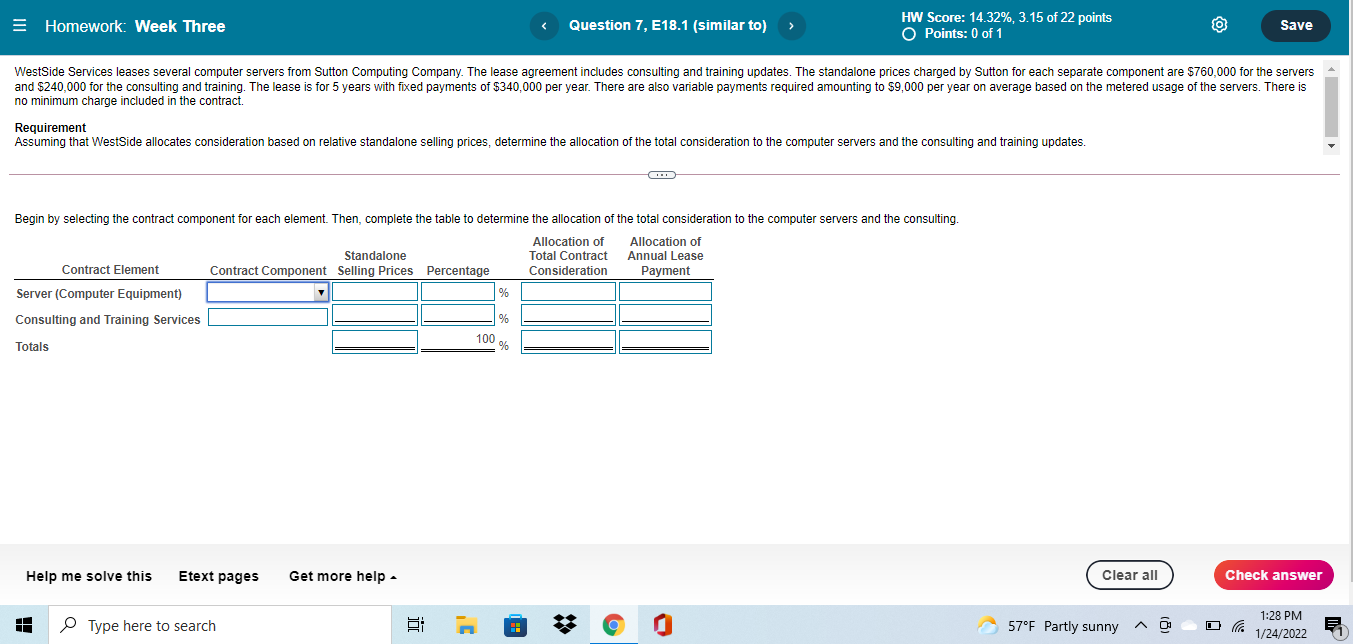Open the homework settings gear
1353x644 pixels.
point(1219,25)
